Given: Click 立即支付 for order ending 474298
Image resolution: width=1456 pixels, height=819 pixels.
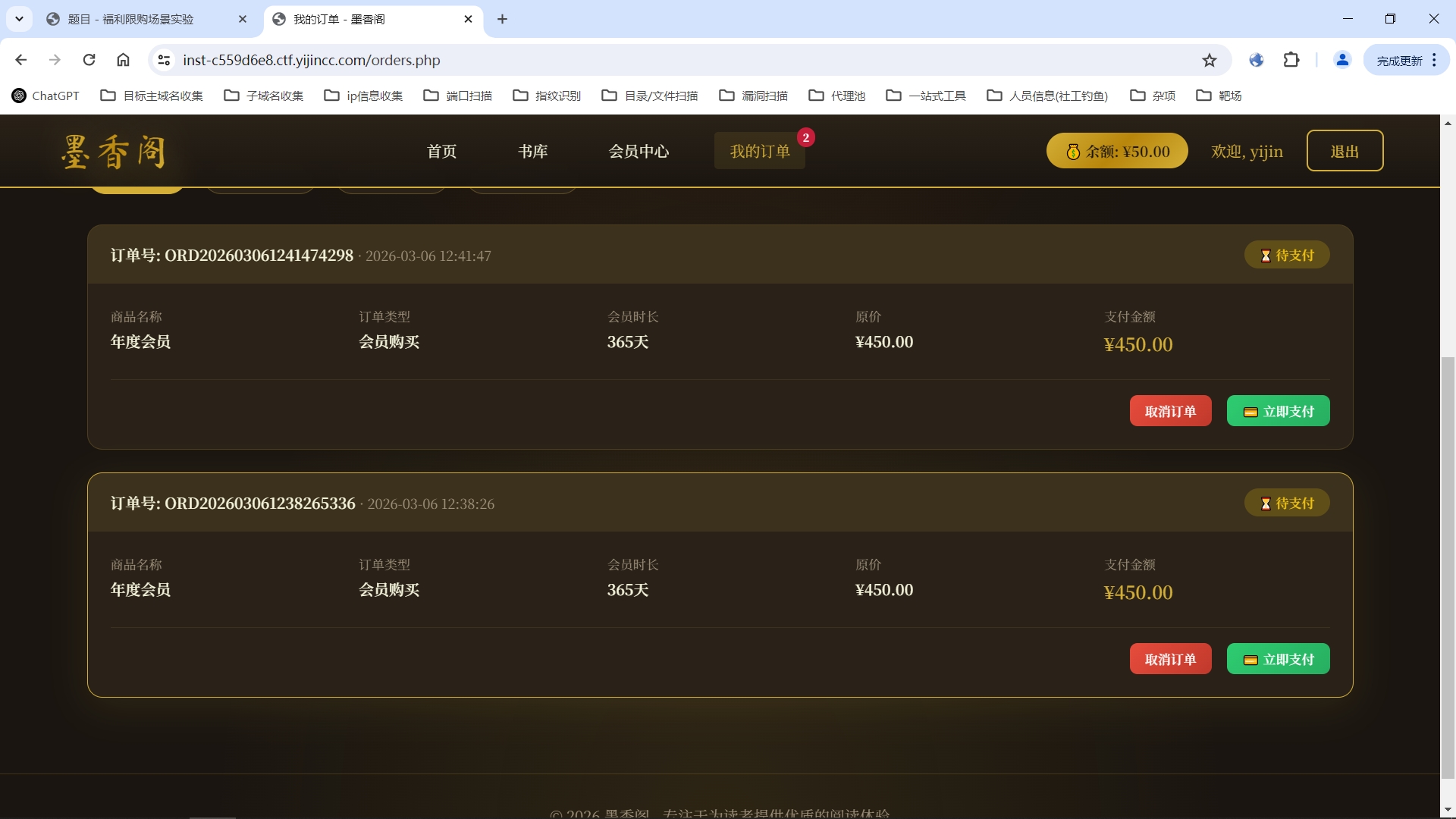Looking at the screenshot, I should [x=1278, y=411].
